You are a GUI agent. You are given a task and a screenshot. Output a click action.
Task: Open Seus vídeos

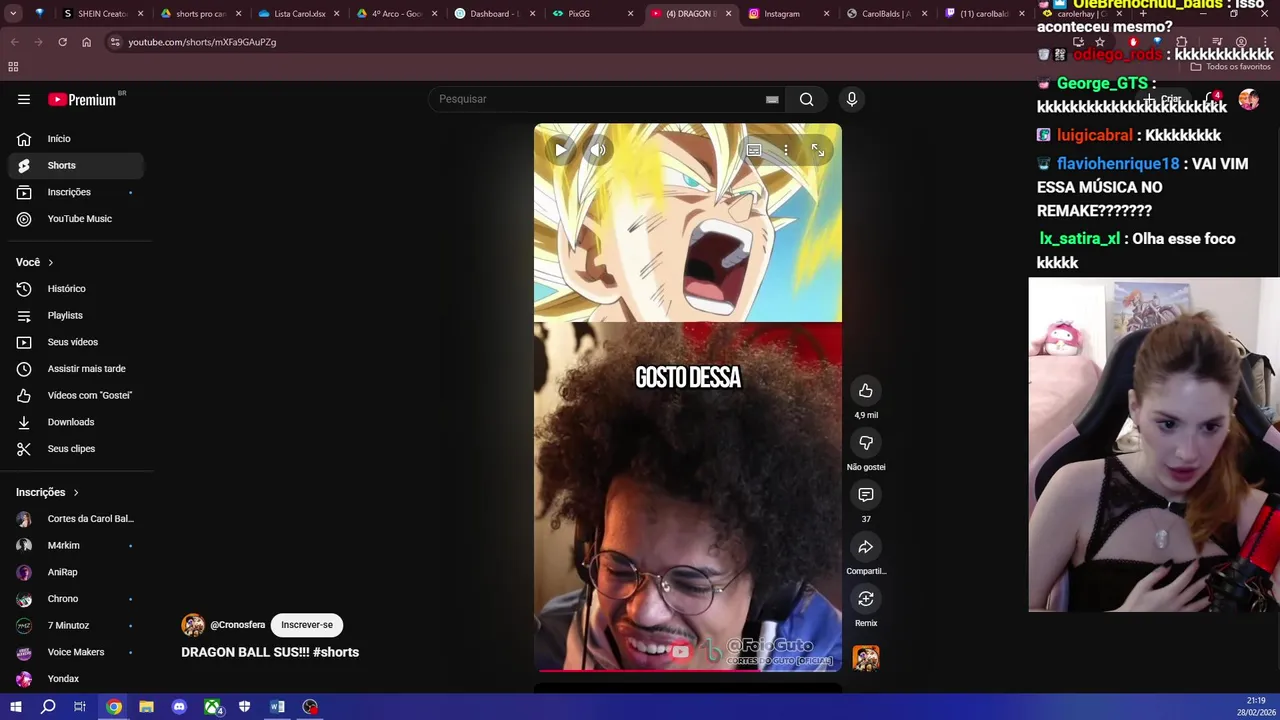click(76, 342)
